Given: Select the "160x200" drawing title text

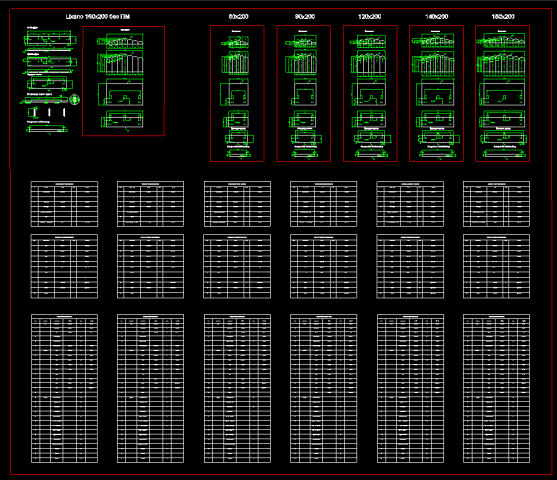Looking at the screenshot, I should coord(98,16).
